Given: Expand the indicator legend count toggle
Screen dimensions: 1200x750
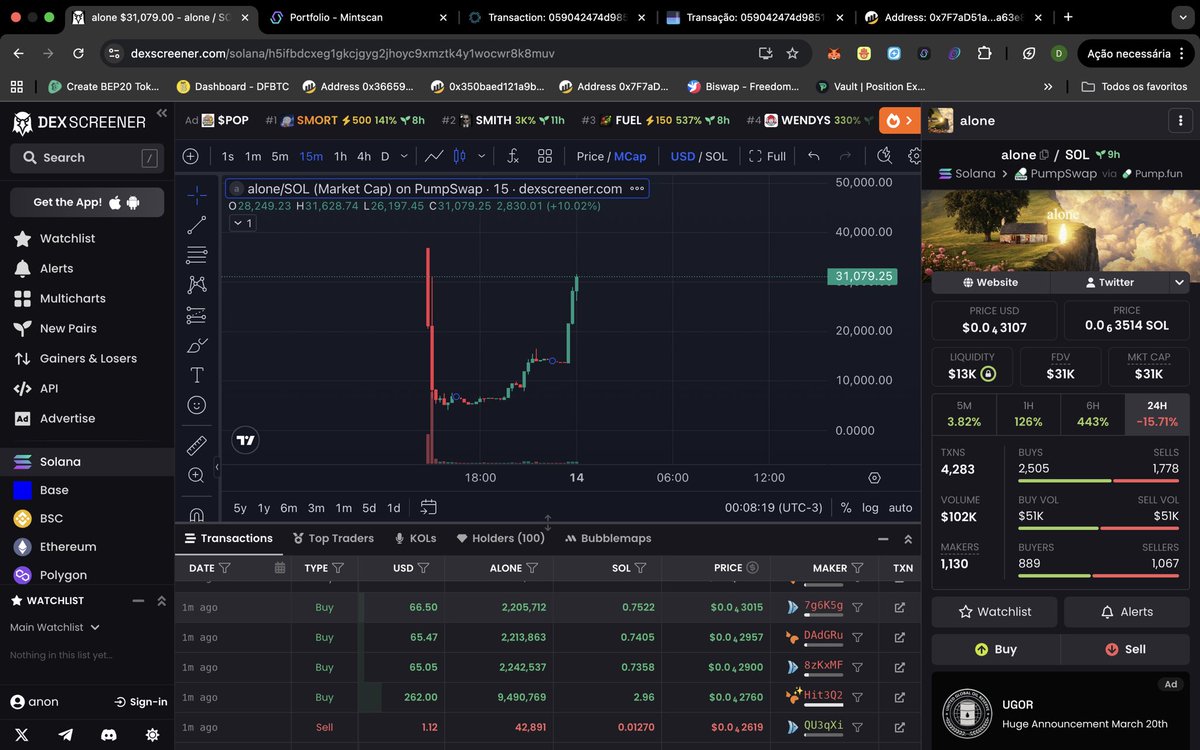Looking at the screenshot, I should pos(242,223).
